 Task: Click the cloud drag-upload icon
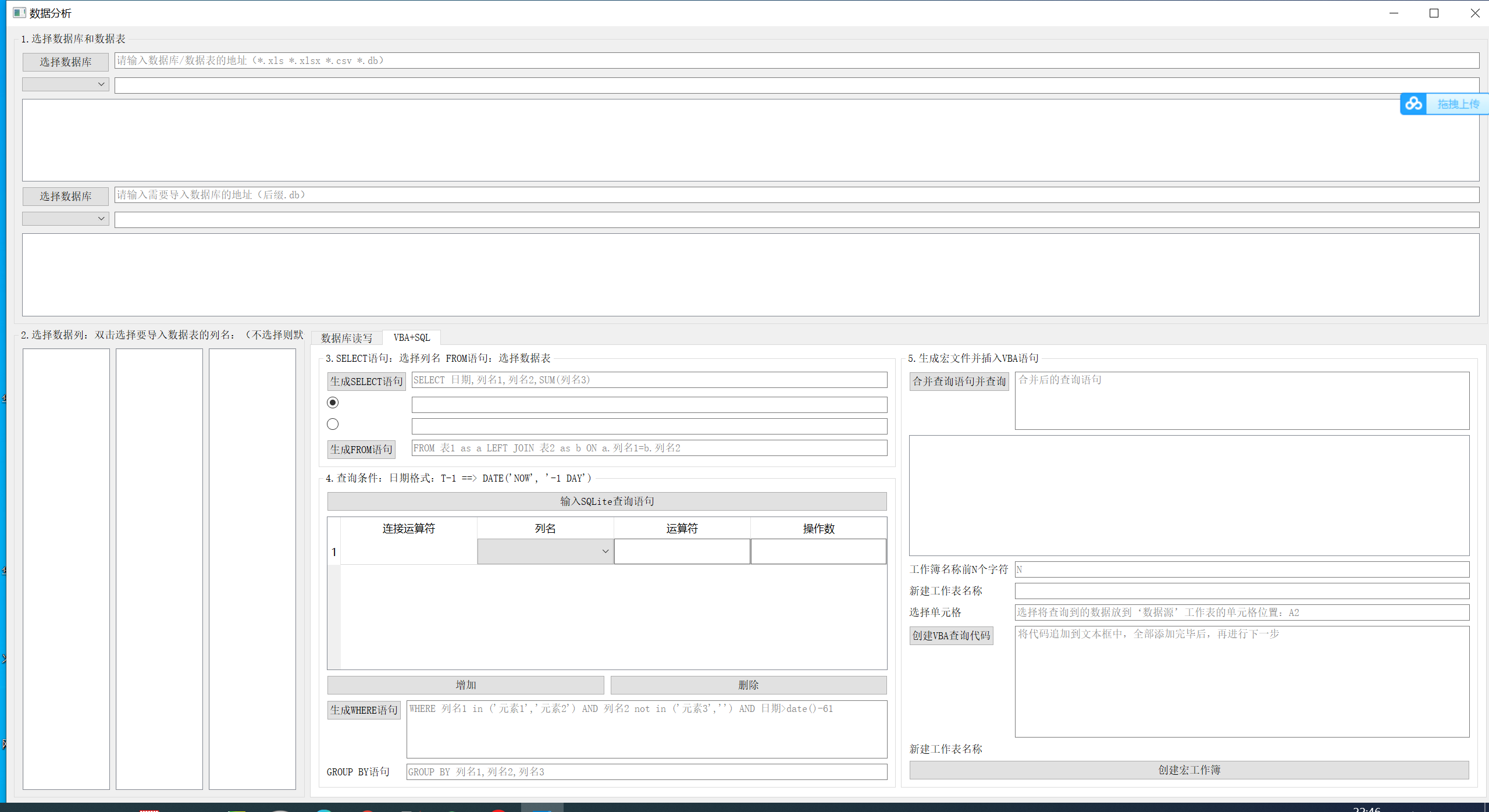click(1413, 104)
